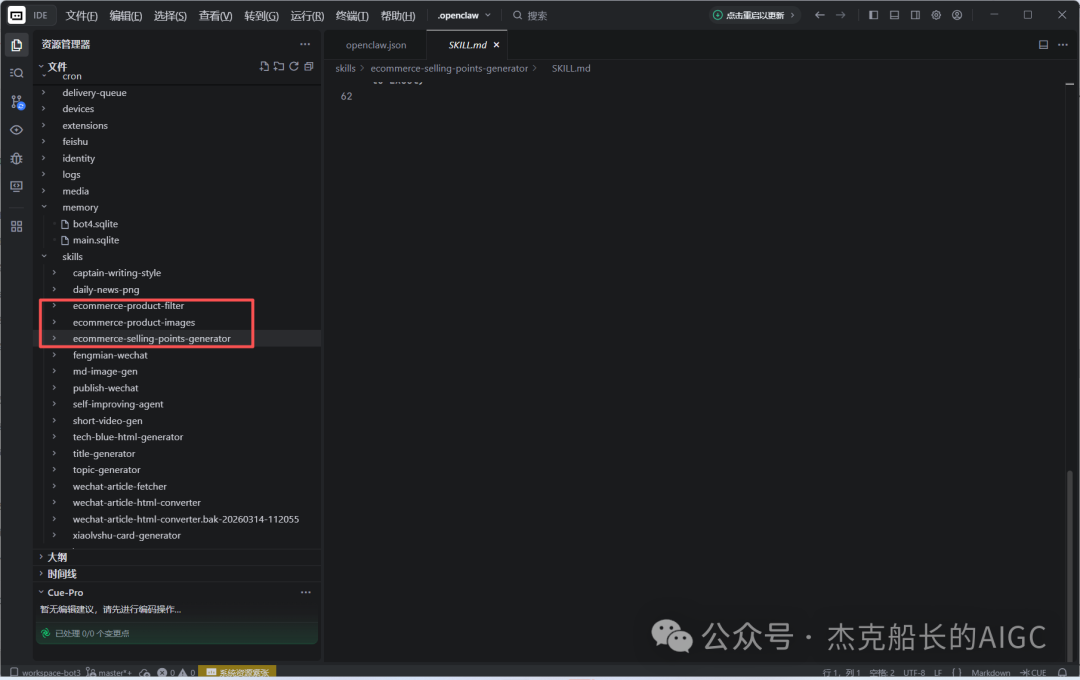1080x680 pixels.
Task: Go back with the left arrow
Action: 820,15
